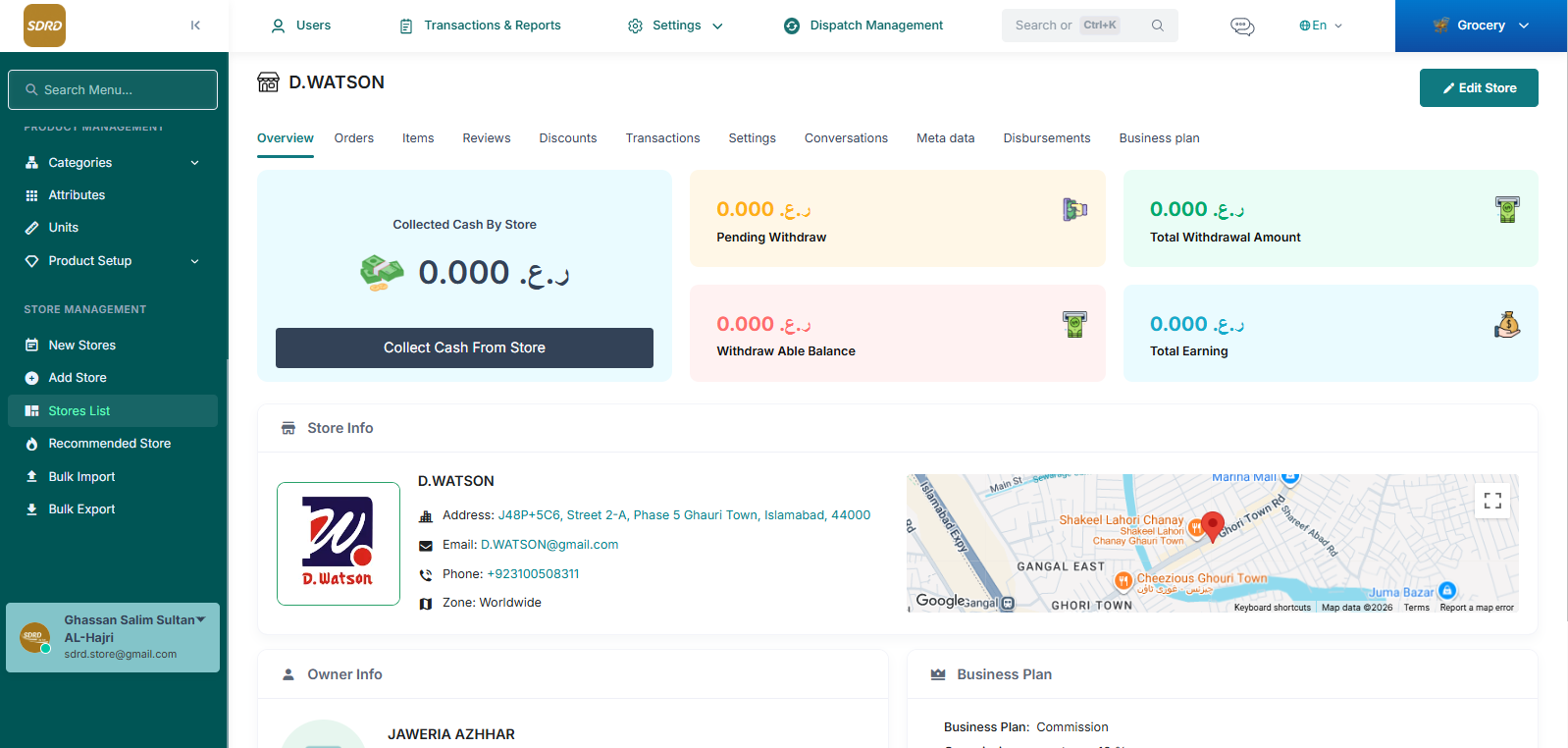Open the En language dropdown

tap(1321, 26)
